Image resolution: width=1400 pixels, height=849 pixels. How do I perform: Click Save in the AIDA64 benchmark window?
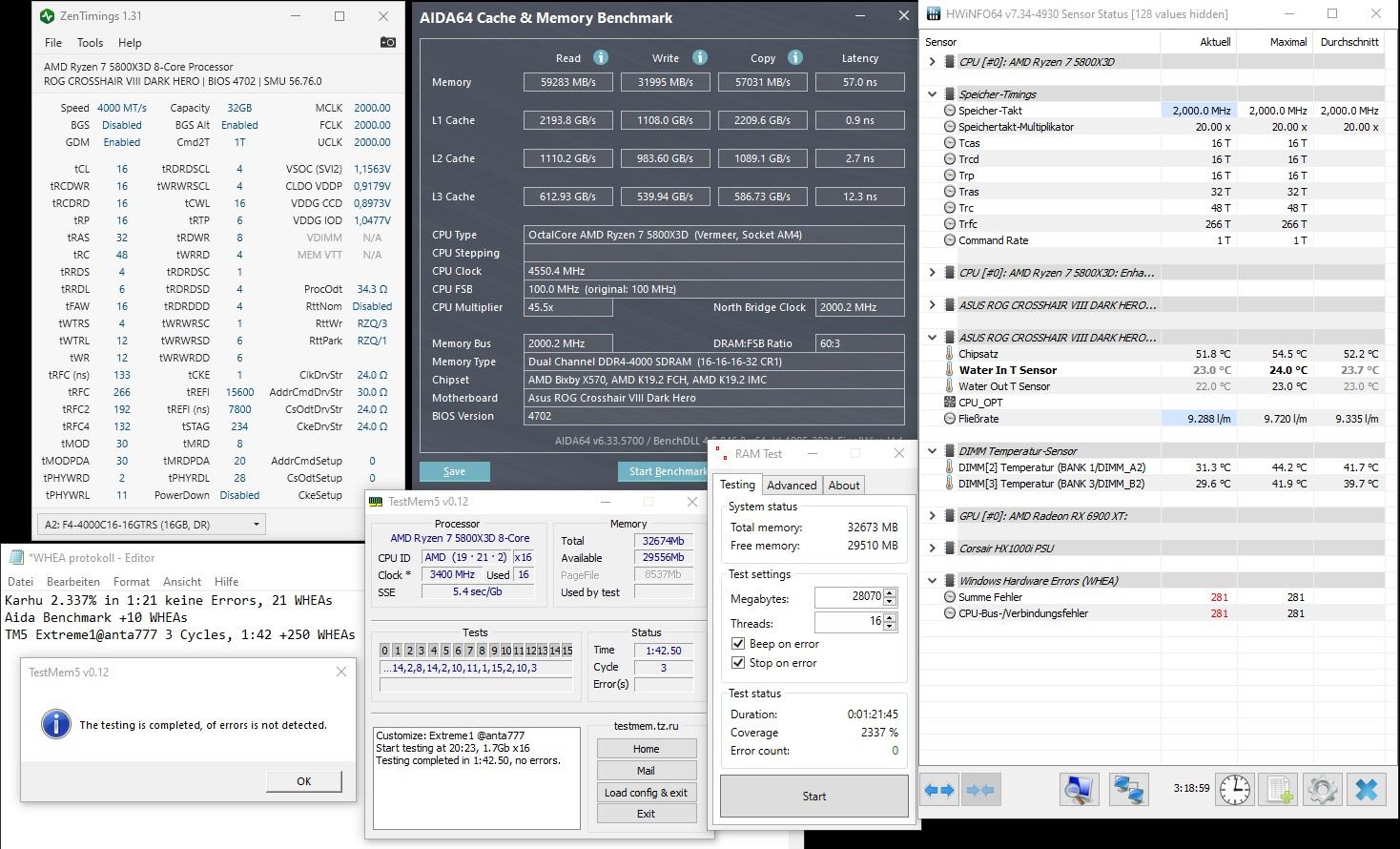(455, 471)
